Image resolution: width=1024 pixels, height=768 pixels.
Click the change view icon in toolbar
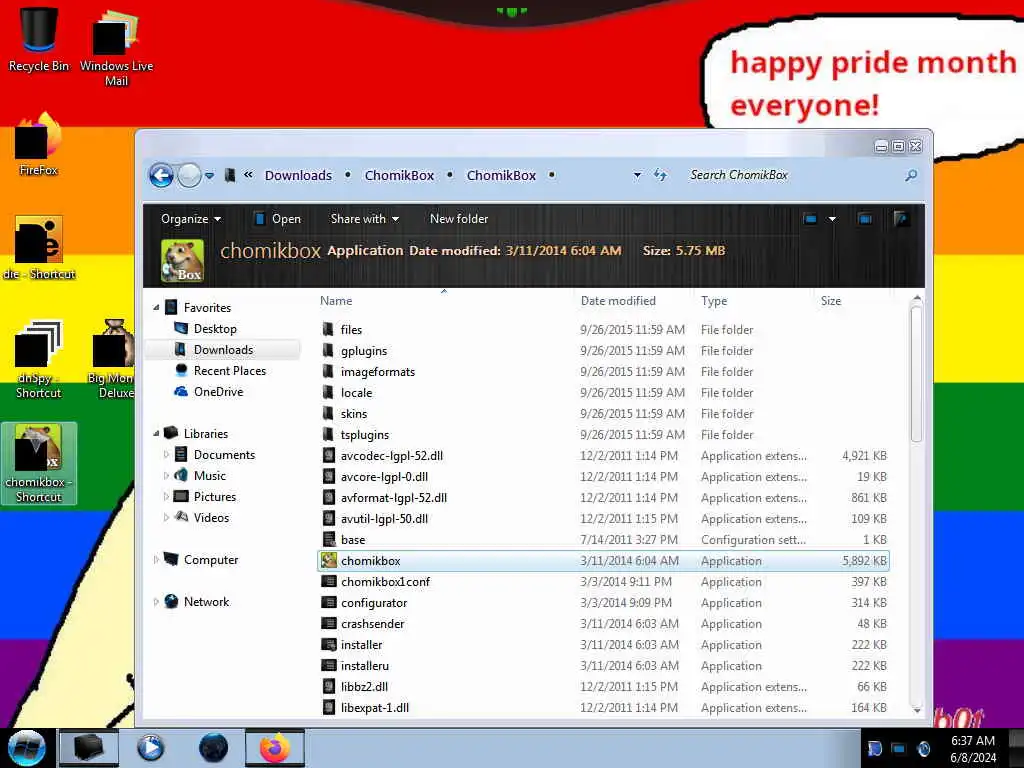[810, 219]
